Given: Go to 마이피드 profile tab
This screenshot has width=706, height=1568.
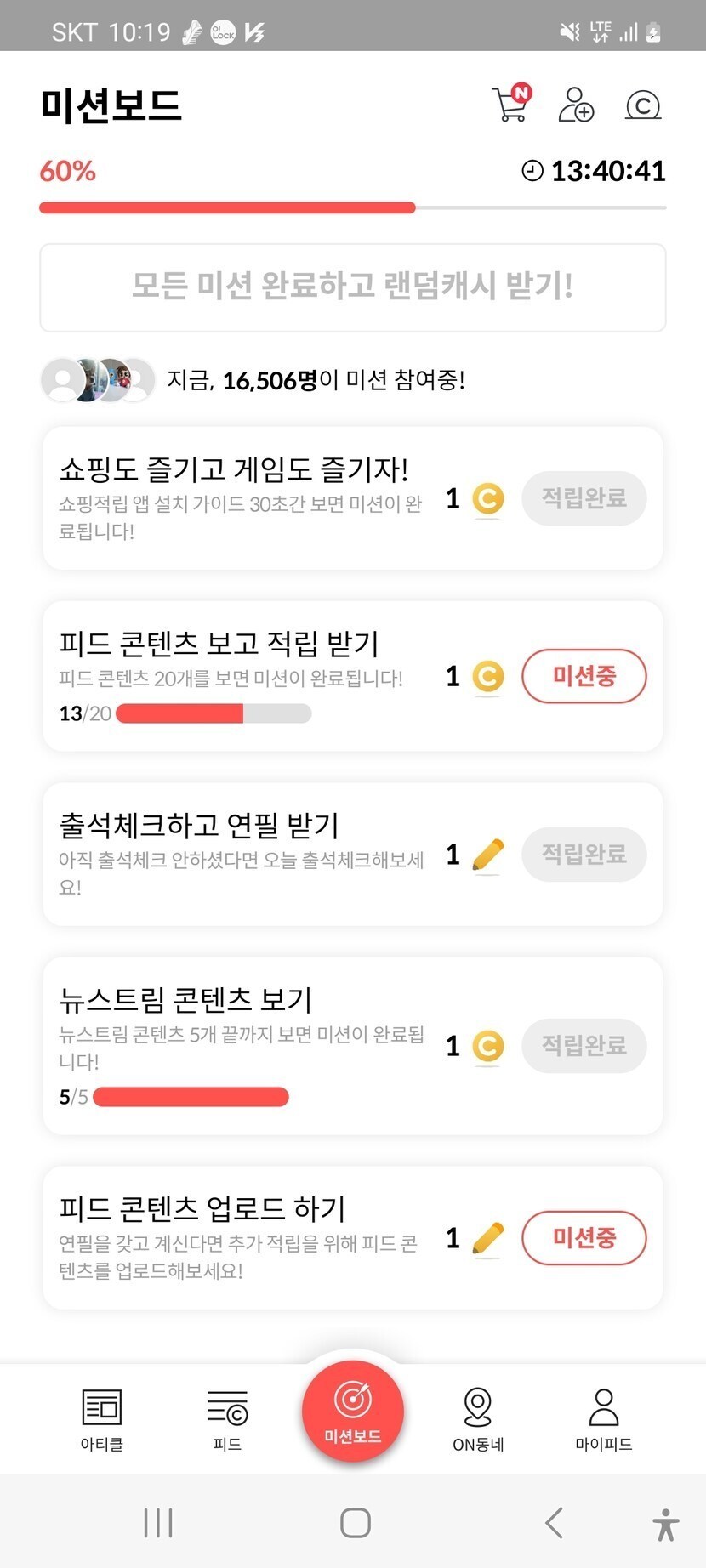Looking at the screenshot, I should point(604,1418).
